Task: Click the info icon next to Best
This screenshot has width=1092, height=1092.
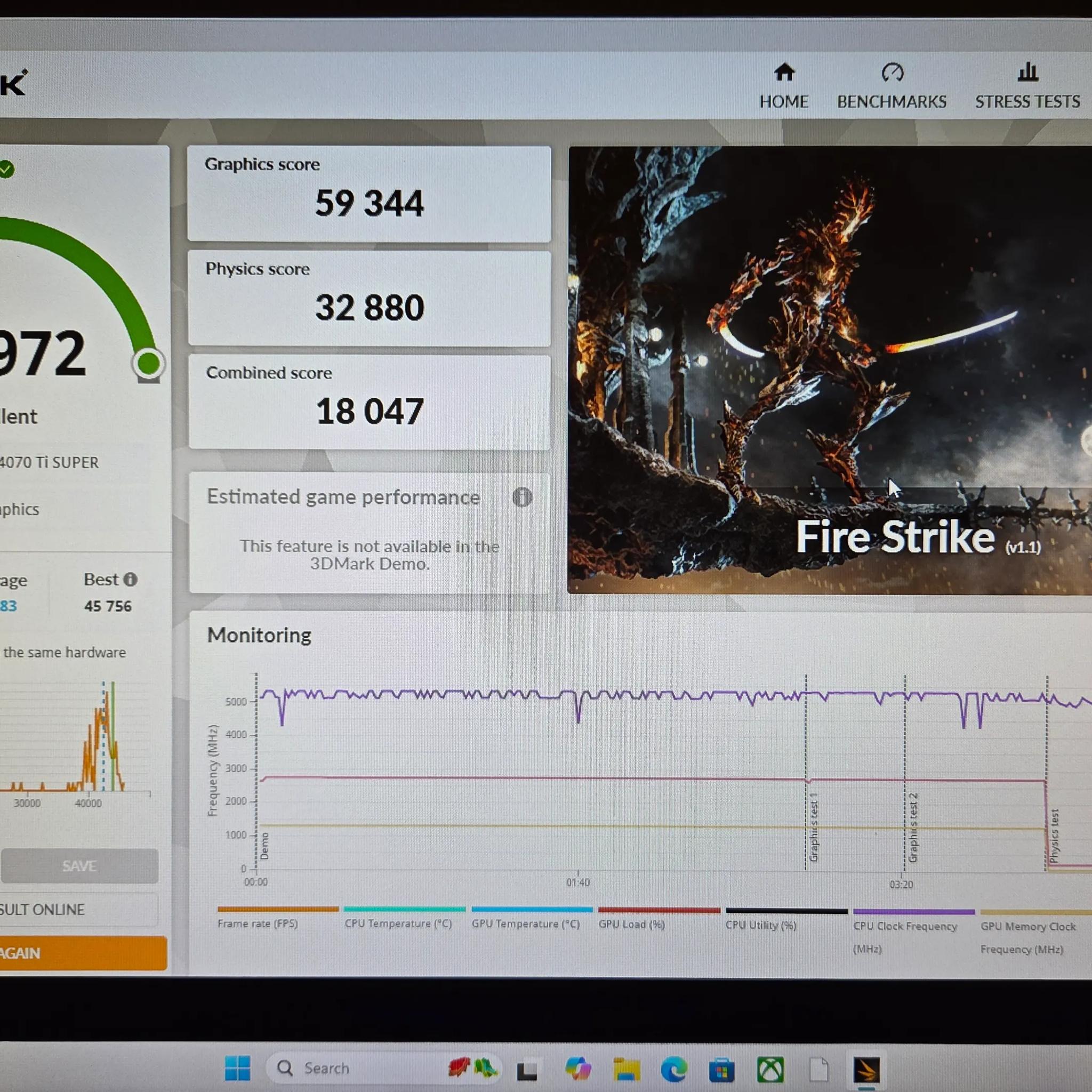Action: click(x=130, y=580)
